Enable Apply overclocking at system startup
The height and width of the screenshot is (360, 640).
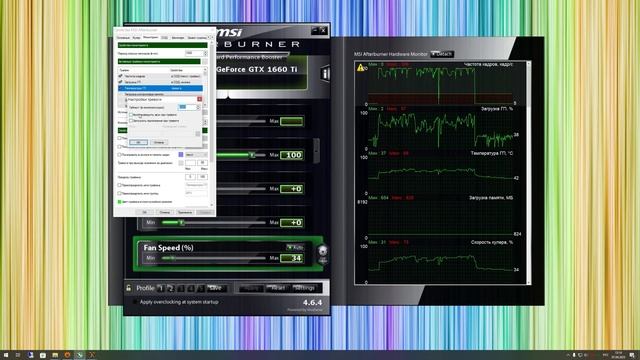pyautogui.click(x=134, y=302)
